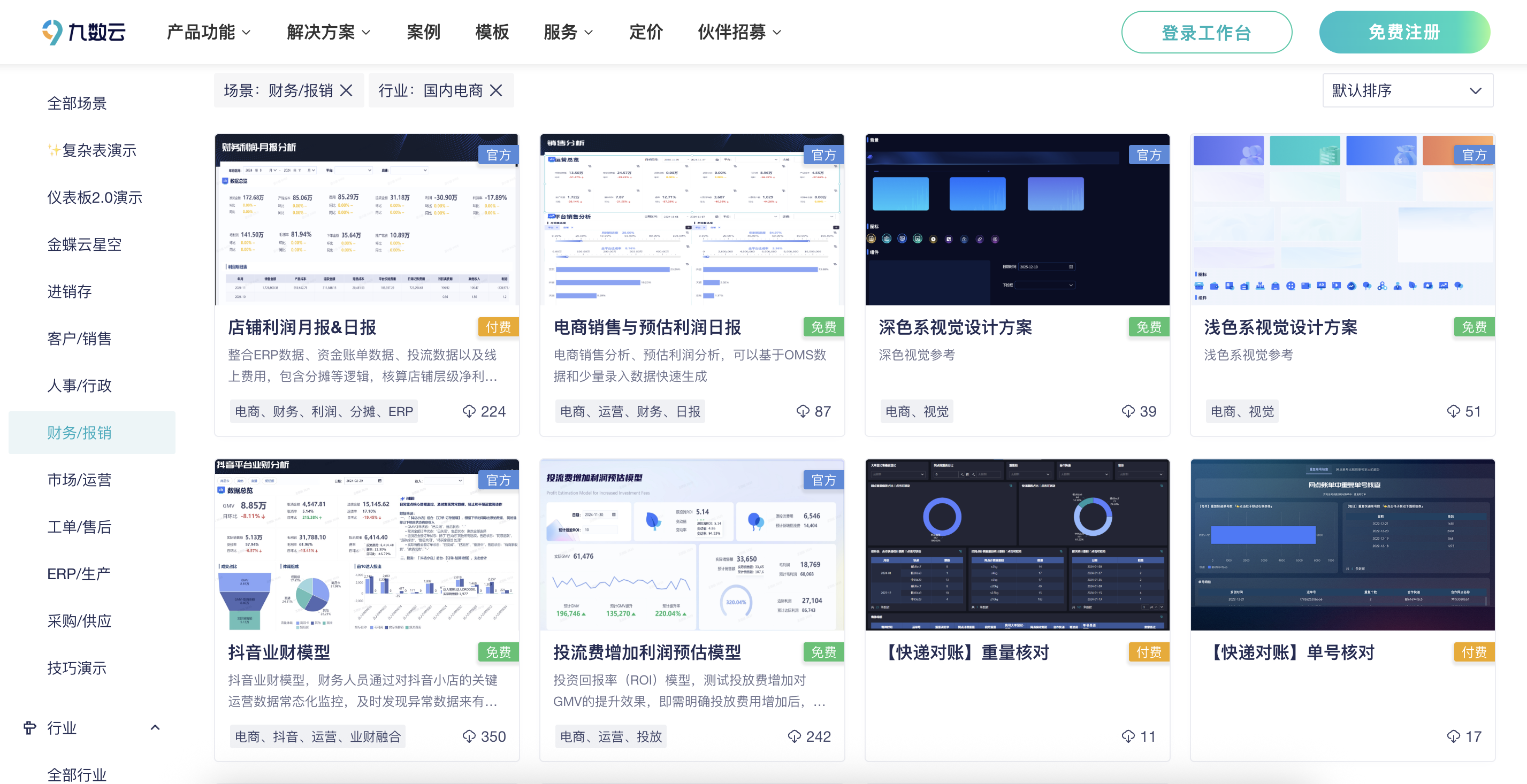Image resolution: width=1527 pixels, height=784 pixels.
Task: Select the 财务/报销 category in sidebar
Action: pyautogui.click(x=79, y=433)
